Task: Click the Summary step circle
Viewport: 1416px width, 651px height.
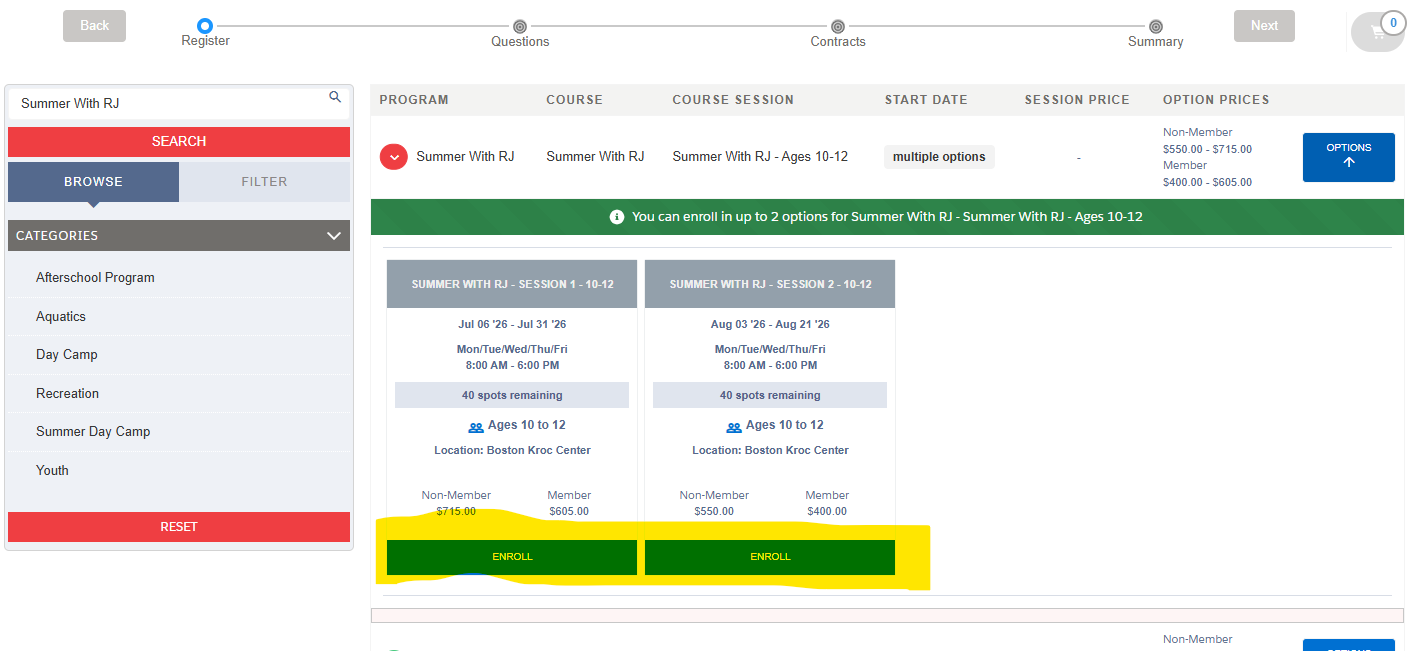Action: click(x=1156, y=26)
